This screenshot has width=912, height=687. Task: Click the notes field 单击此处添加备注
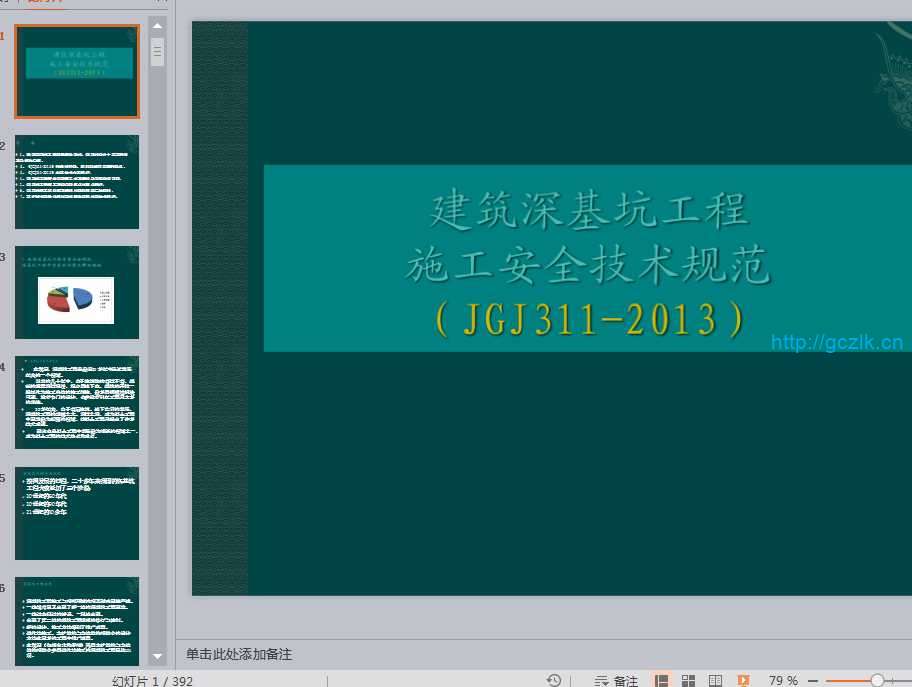pos(239,654)
